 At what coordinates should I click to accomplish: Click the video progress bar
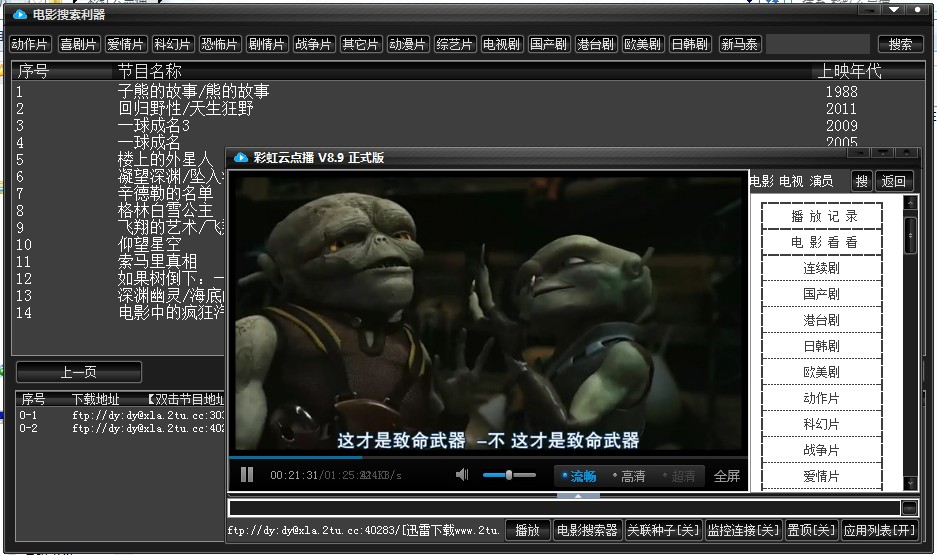click(487, 458)
